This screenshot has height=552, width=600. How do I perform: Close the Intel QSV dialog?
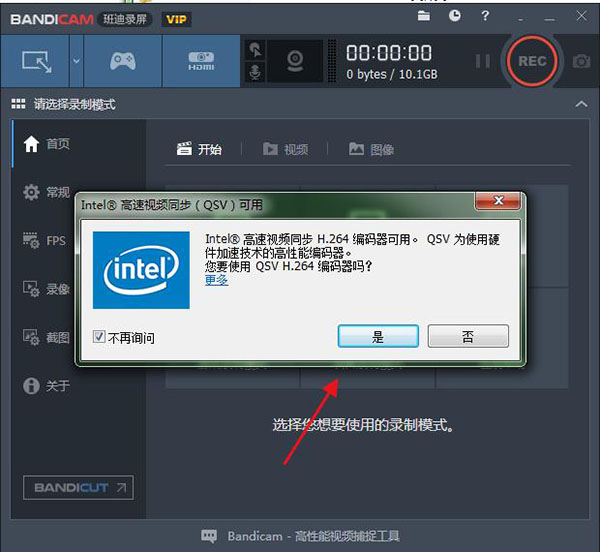498,200
